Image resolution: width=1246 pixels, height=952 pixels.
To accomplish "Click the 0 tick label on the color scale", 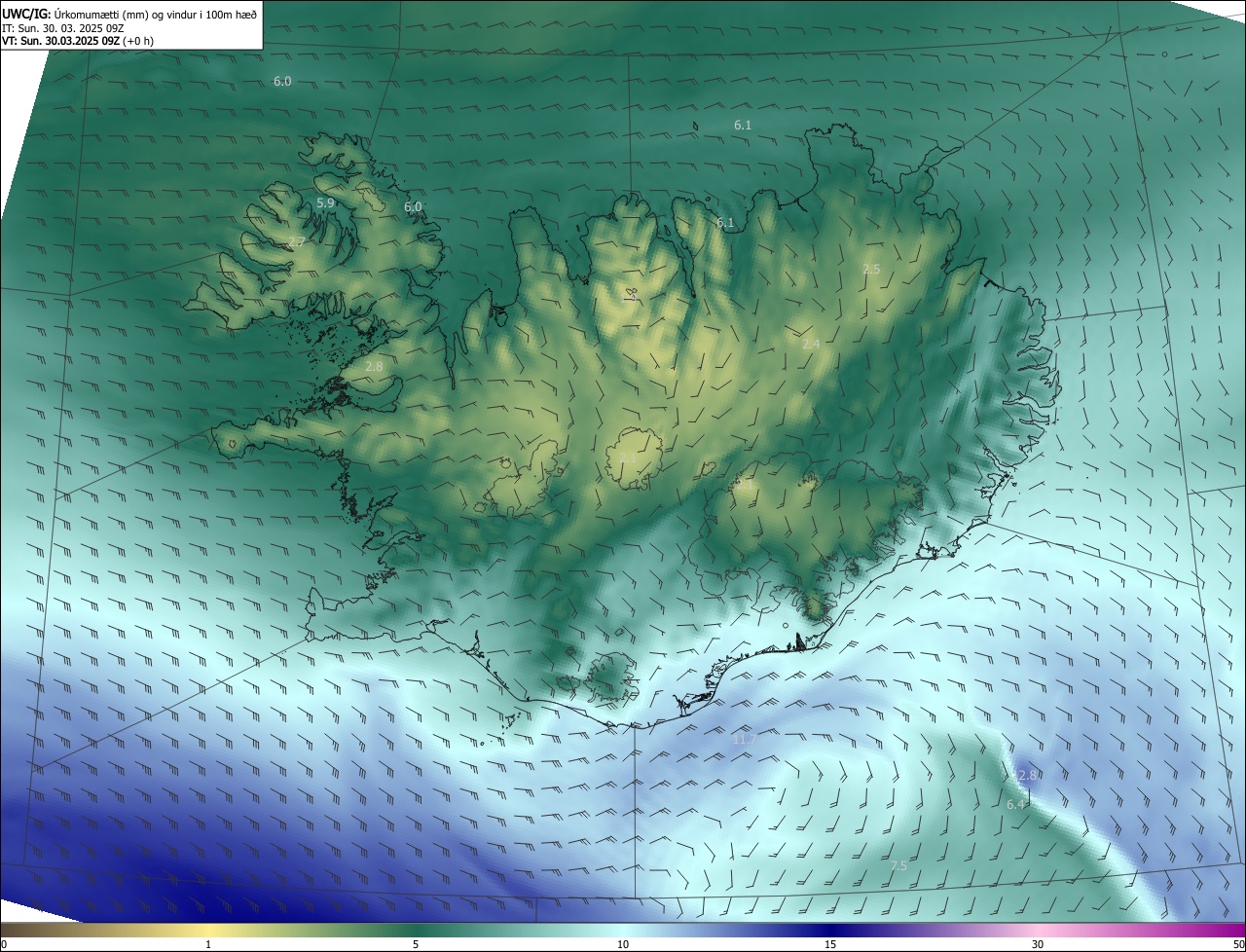I will (x=4, y=944).
